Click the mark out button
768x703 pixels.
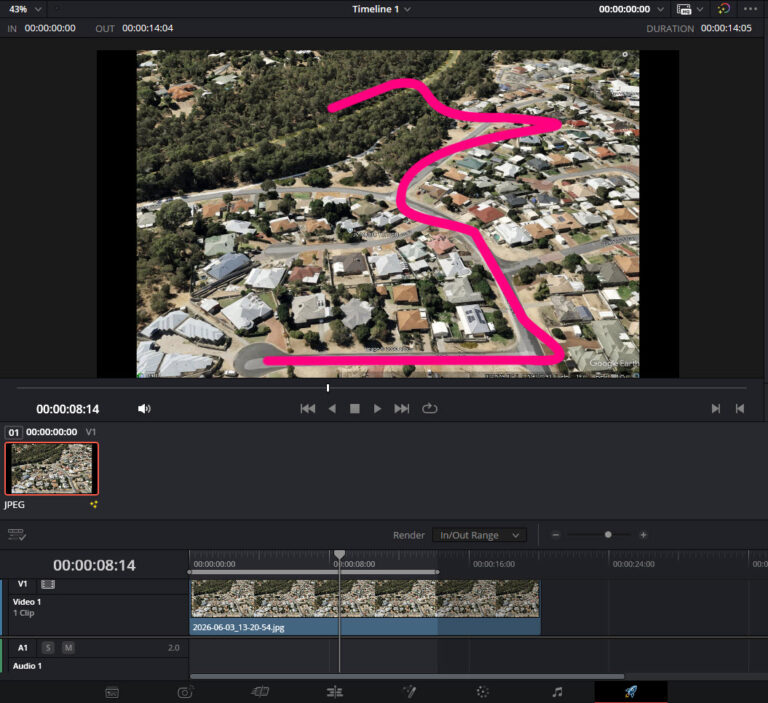tap(740, 409)
